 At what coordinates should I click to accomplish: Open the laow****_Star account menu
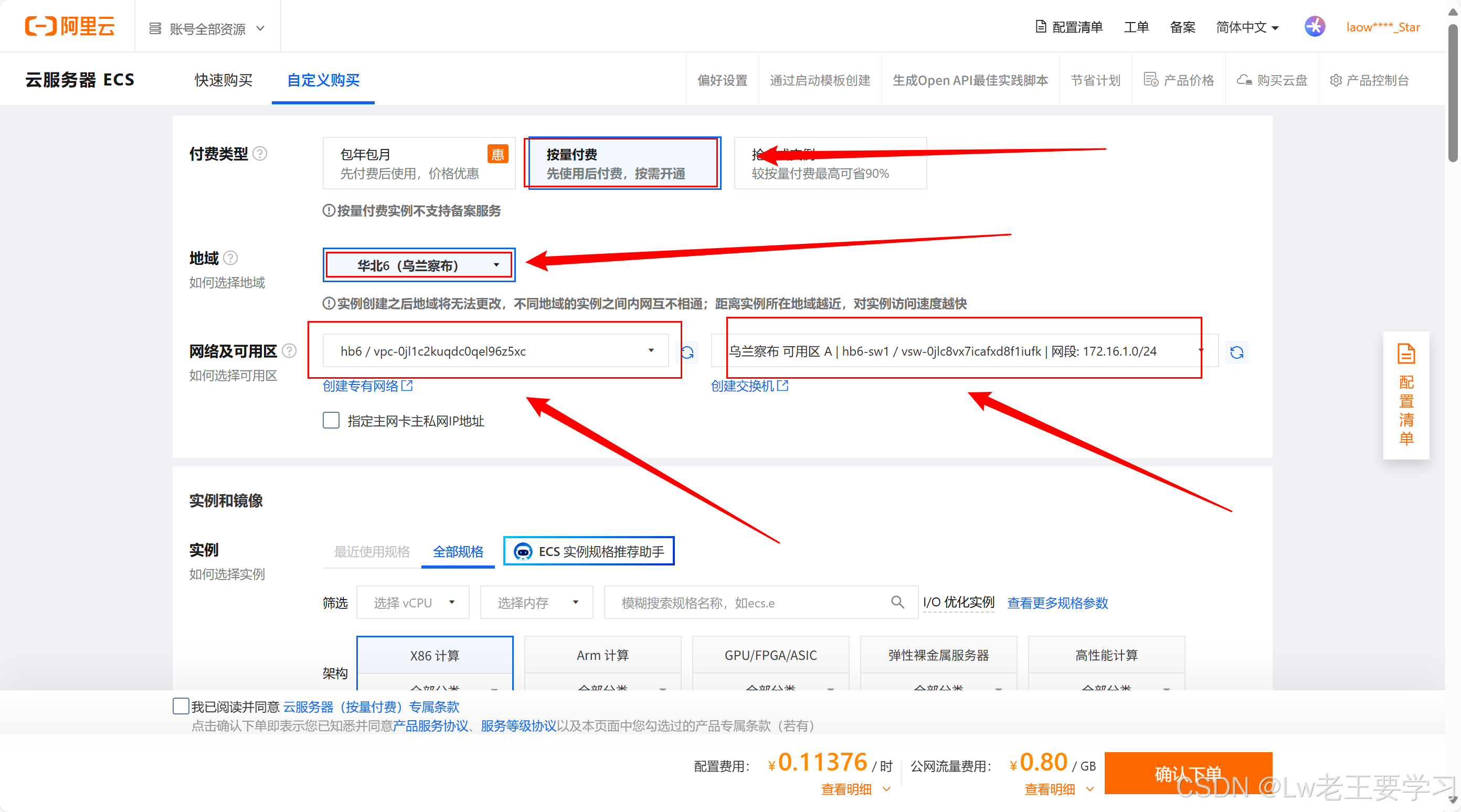coord(1383,27)
